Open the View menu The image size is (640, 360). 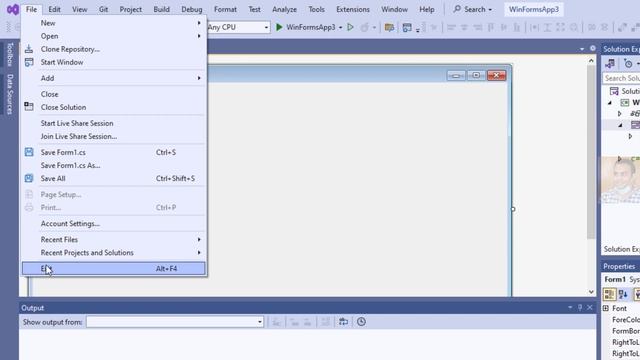click(80, 9)
